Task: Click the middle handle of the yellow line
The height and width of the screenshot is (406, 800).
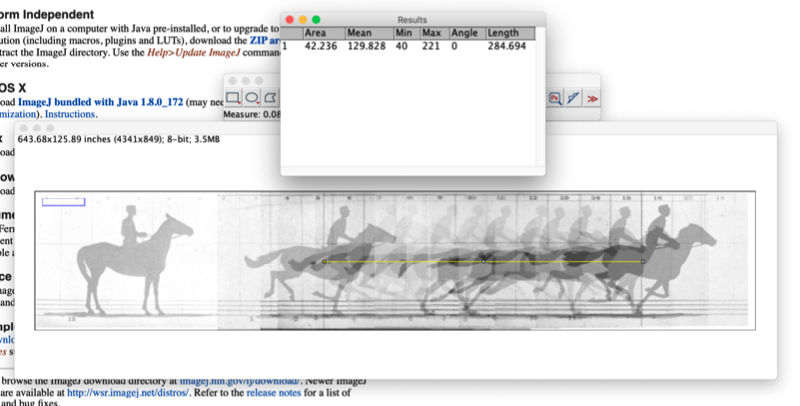Action: [x=484, y=262]
